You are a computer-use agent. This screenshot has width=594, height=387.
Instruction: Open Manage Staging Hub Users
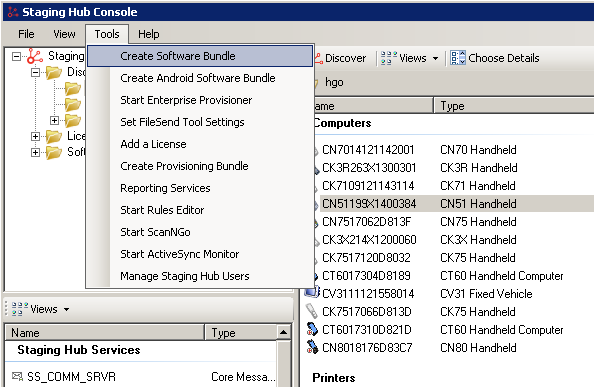coord(184,276)
